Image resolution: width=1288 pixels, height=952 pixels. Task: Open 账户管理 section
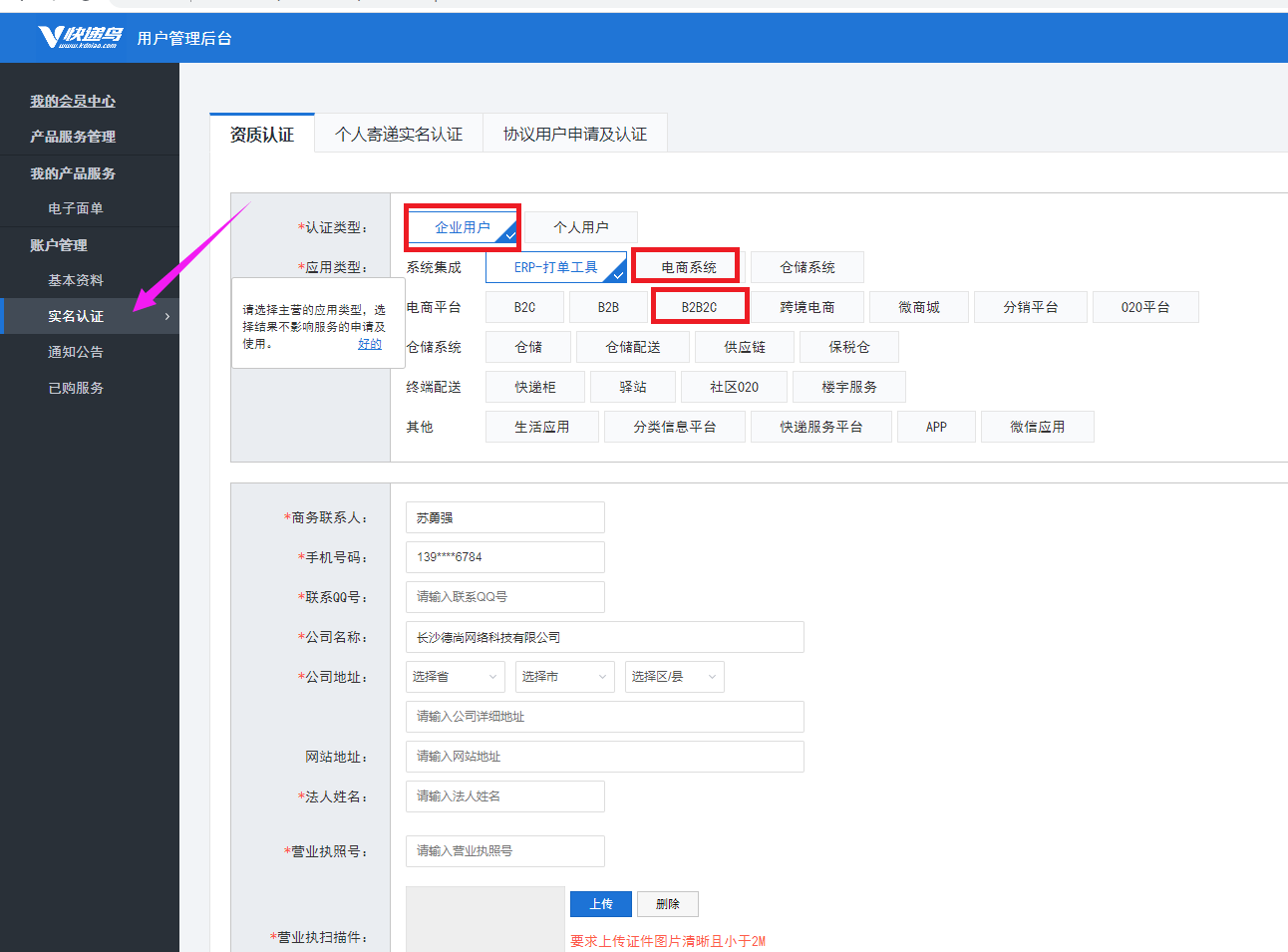tap(59, 244)
